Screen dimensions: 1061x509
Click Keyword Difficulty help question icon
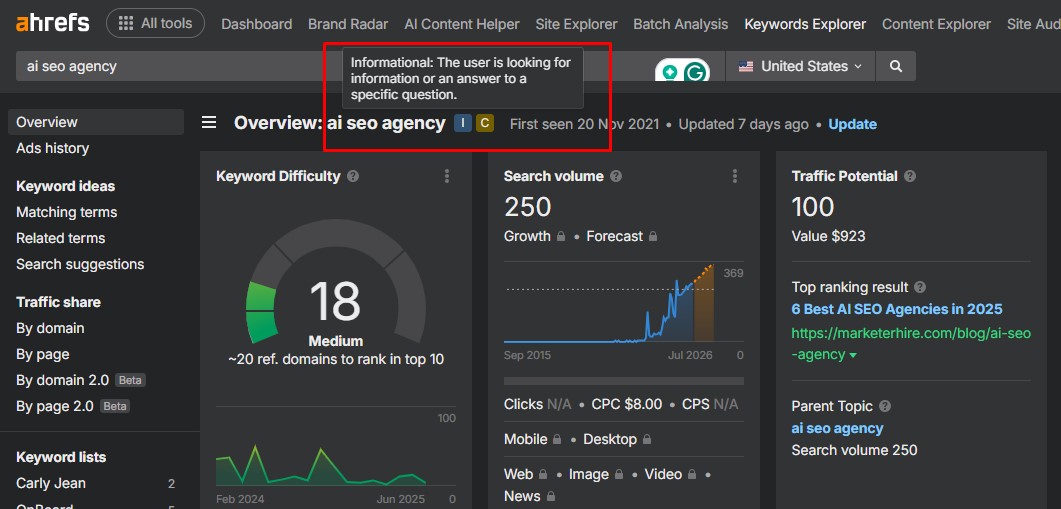pos(353,176)
